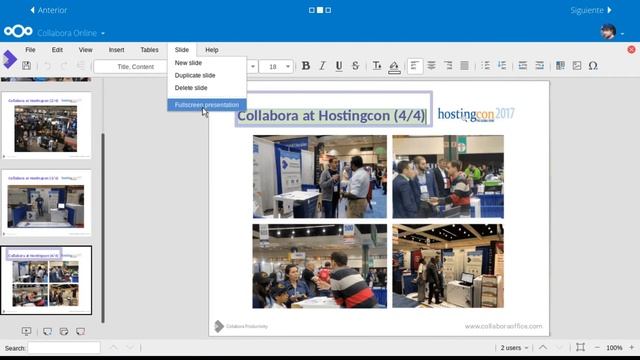Click the slide title Collabora at Hostingcon (4/4)

(331, 116)
